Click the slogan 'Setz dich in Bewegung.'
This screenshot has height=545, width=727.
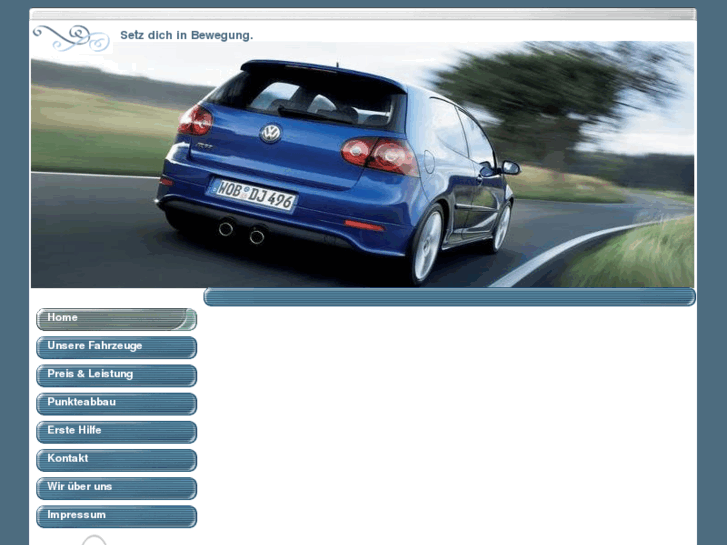tap(186, 35)
